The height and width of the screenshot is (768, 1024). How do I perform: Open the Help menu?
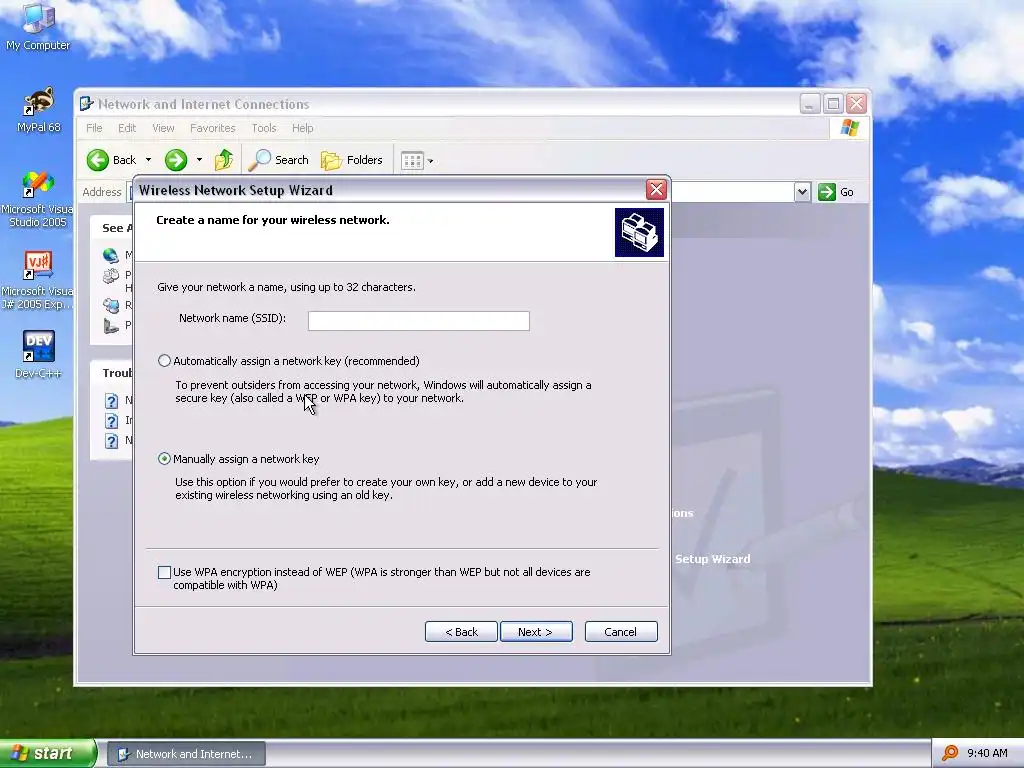point(302,128)
